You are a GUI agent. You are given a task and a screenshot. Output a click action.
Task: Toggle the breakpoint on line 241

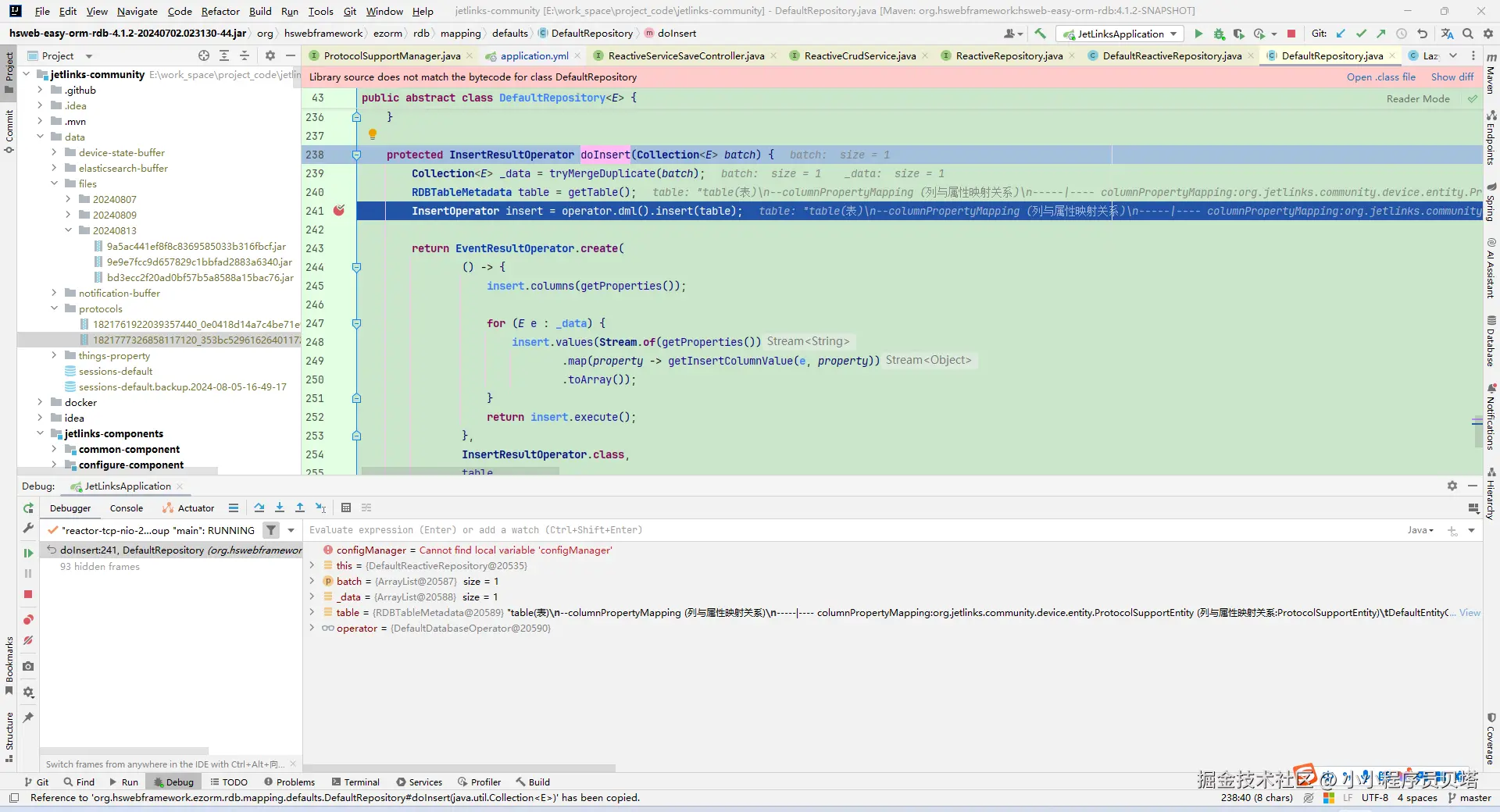[339, 211]
